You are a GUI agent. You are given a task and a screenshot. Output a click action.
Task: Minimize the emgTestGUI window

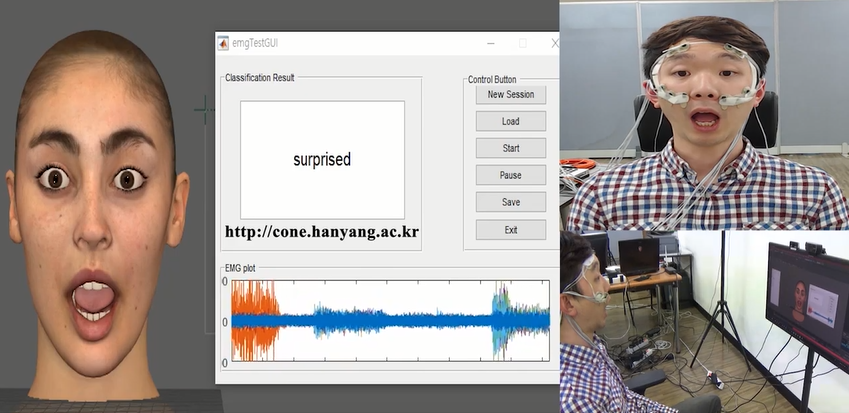point(490,44)
